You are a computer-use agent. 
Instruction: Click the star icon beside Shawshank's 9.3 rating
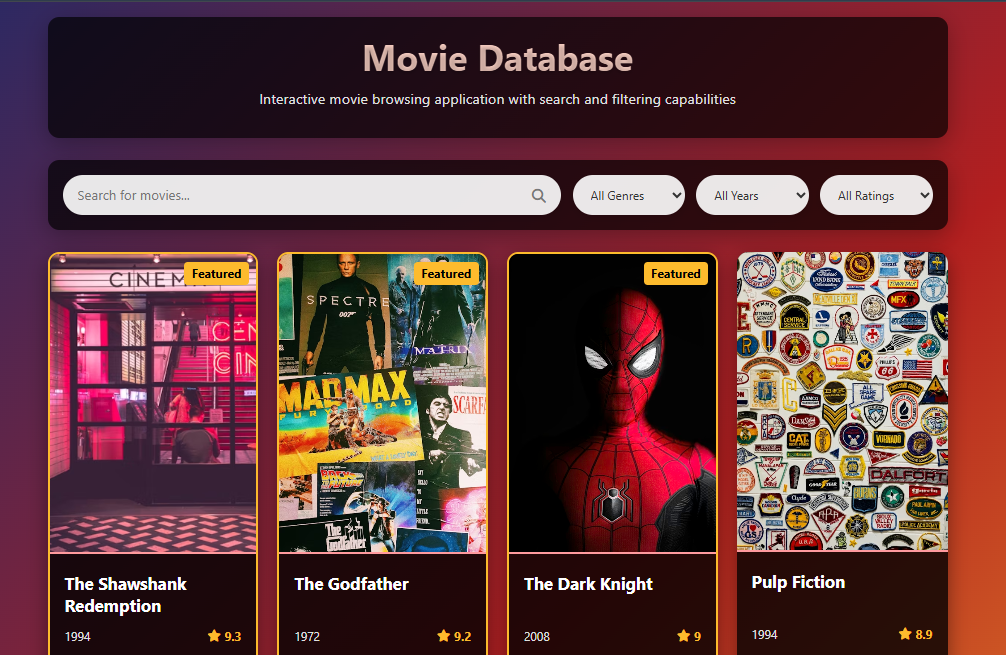coord(215,636)
